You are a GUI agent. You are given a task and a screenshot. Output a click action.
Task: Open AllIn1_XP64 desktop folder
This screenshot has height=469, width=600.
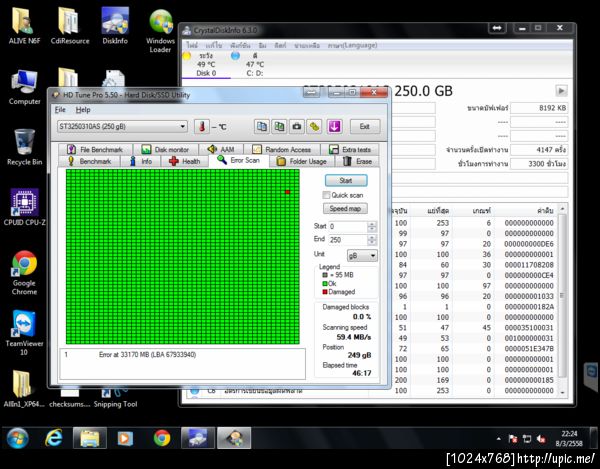point(24,389)
